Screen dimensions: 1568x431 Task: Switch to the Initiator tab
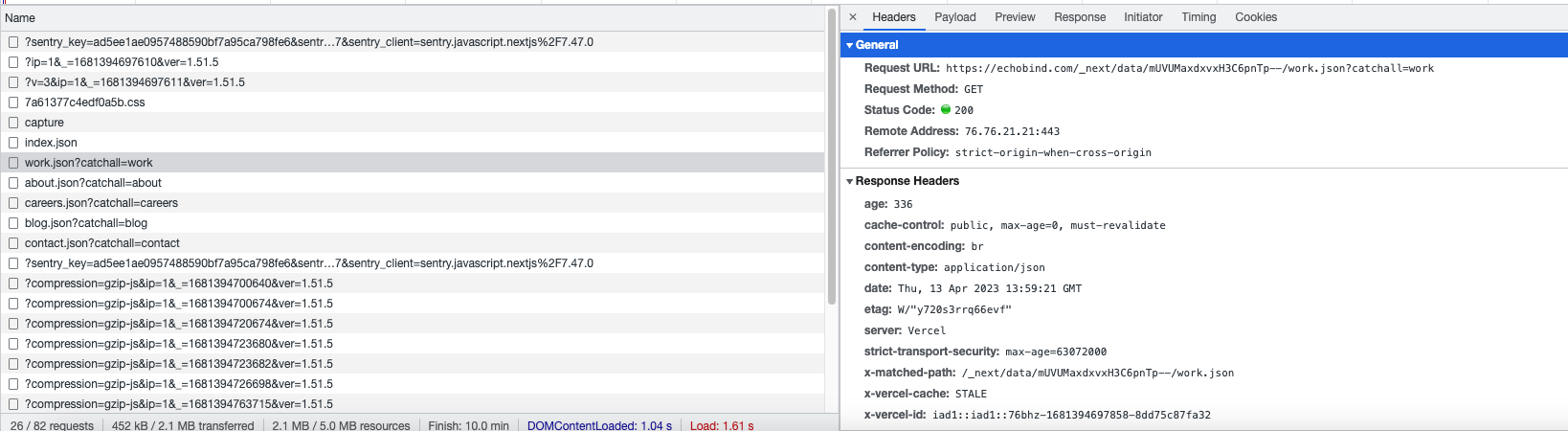(x=1143, y=17)
